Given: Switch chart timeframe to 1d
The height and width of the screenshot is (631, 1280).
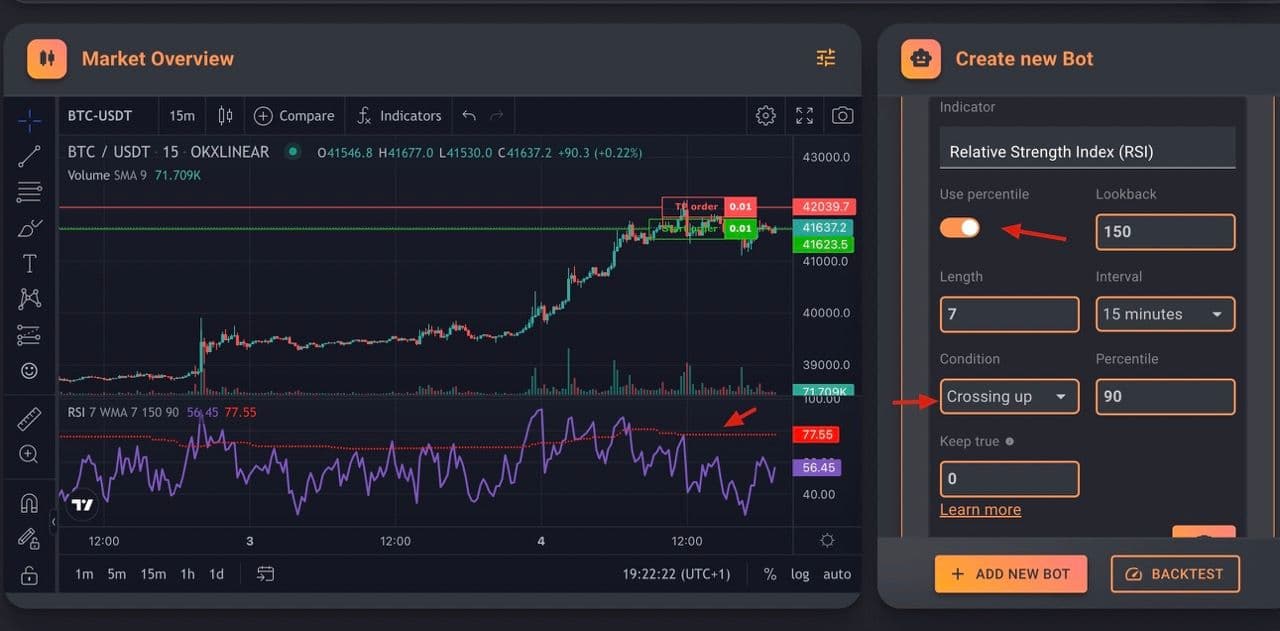Looking at the screenshot, I should click(x=219, y=574).
